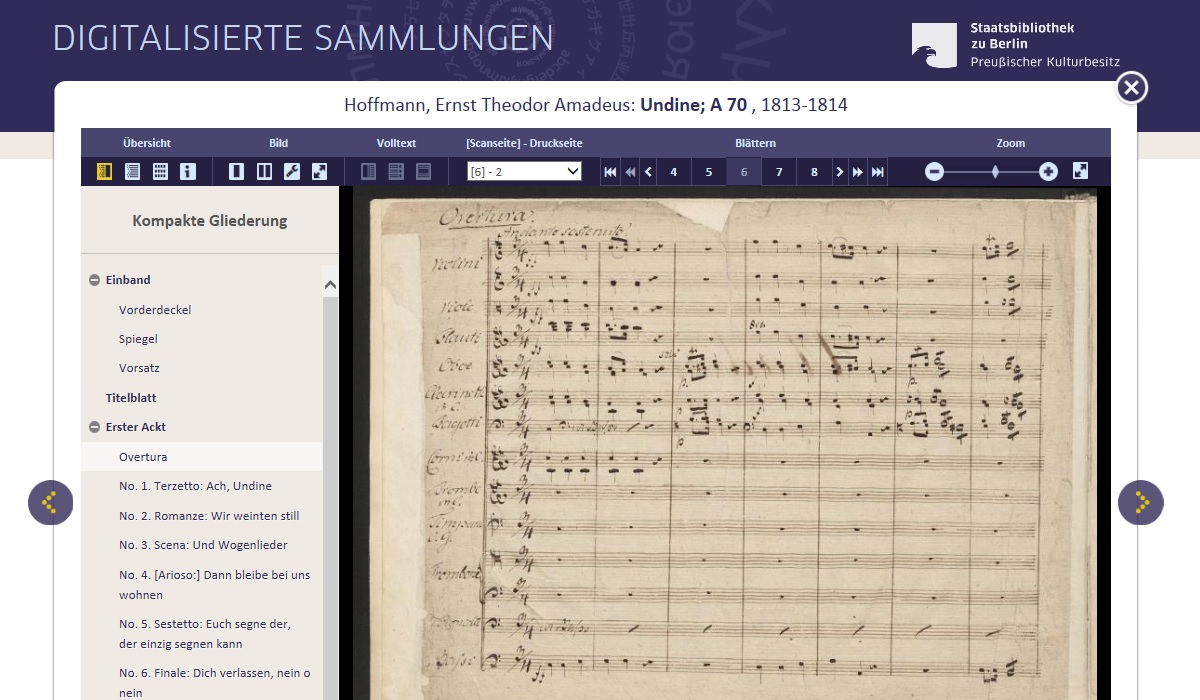Open Titelblatt in the outline

[131, 398]
